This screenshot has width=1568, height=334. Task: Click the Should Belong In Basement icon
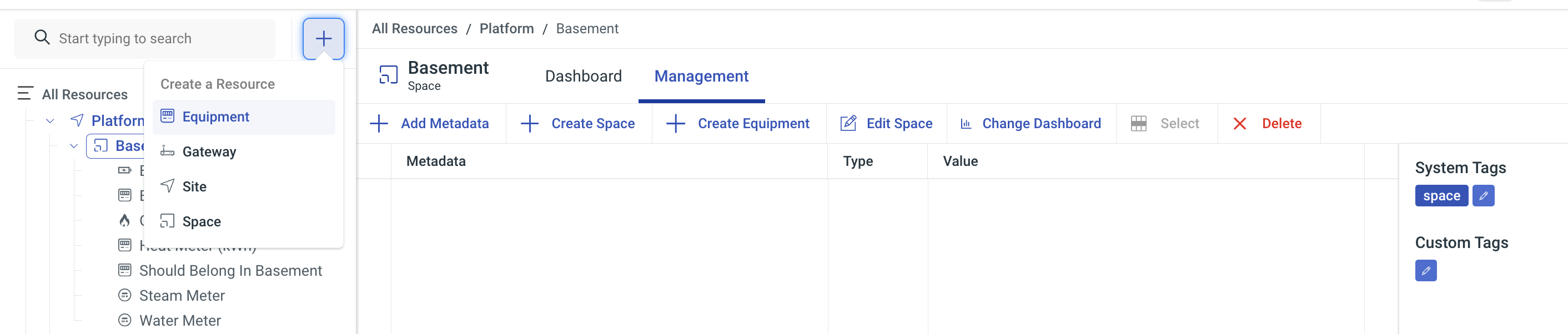click(125, 270)
